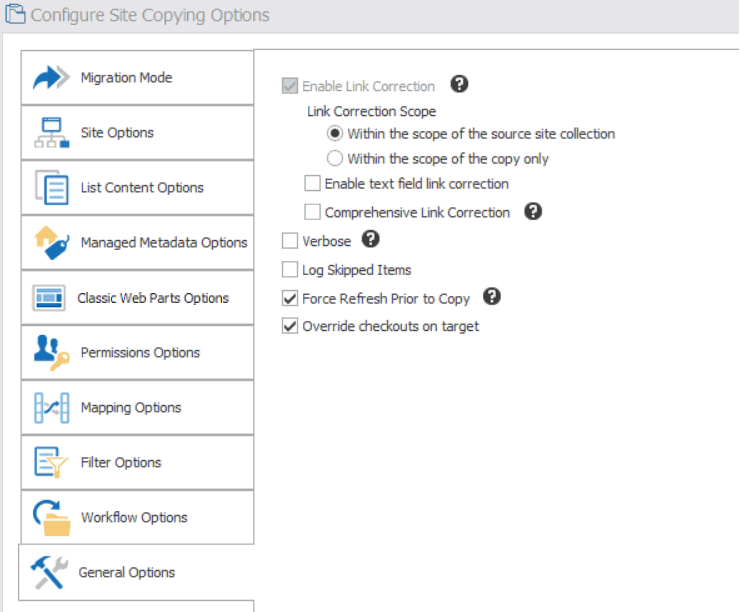Click the Filter Options funnel icon
Viewport: 740px width, 612px height.
[50, 462]
